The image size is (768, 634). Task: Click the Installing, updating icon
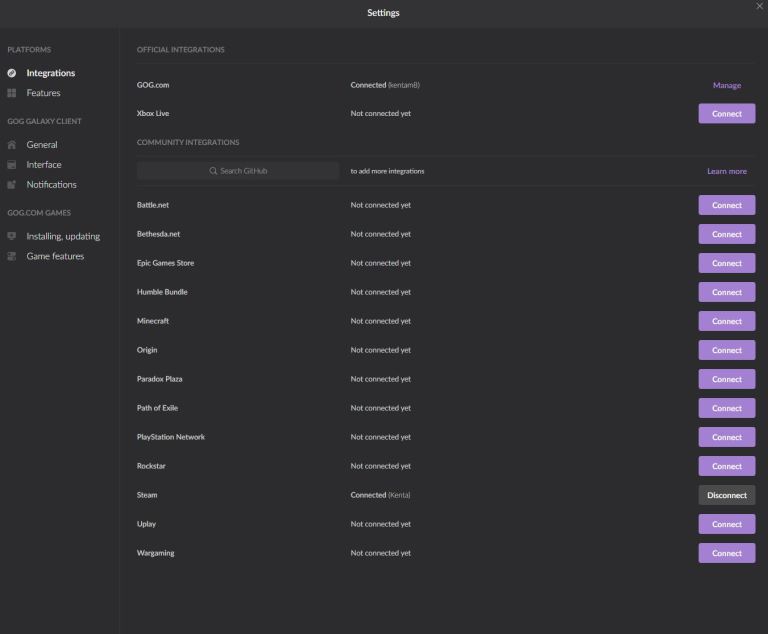tap(12, 236)
